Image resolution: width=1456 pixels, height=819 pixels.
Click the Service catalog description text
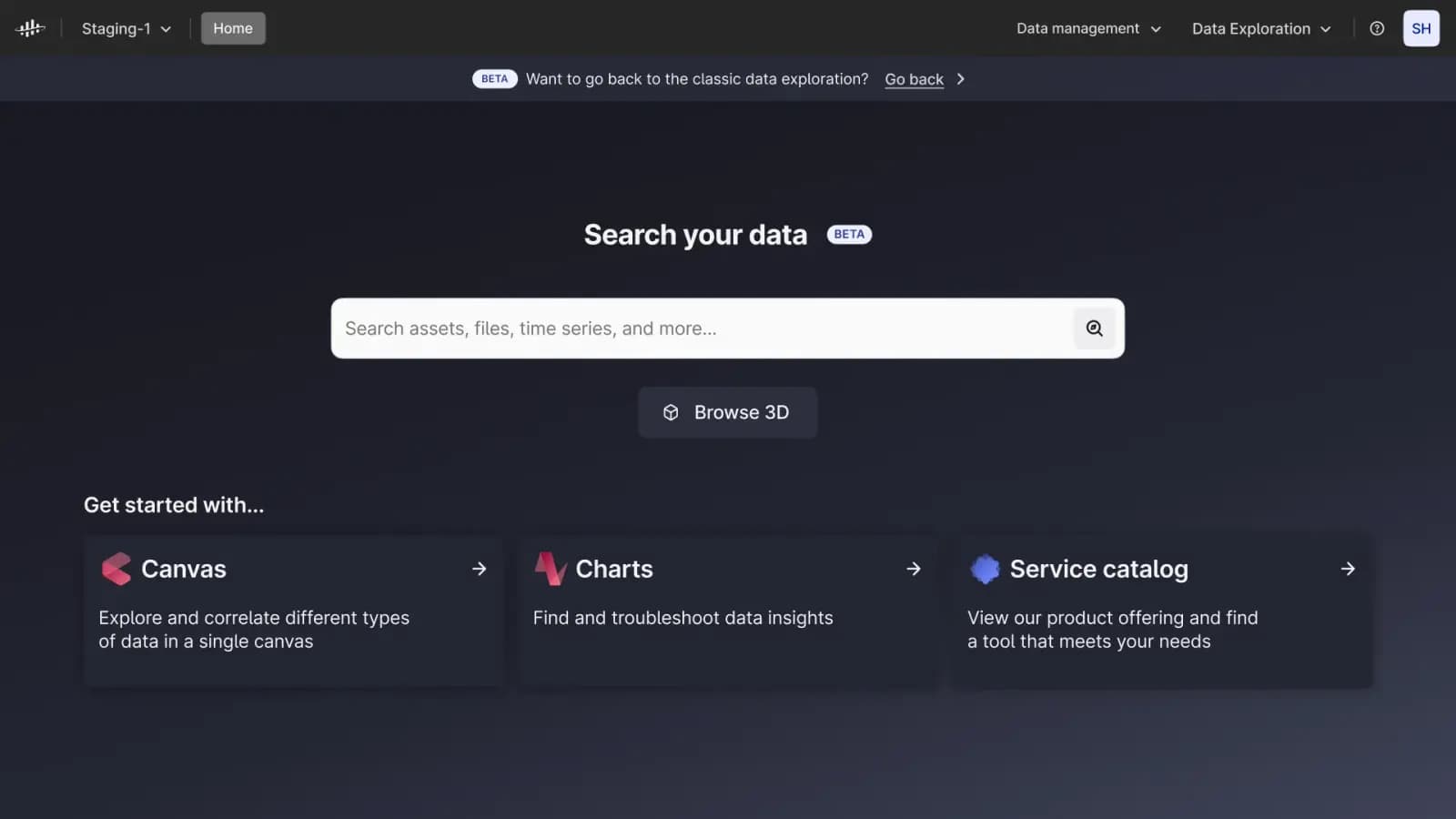pyautogui.click(x=1112, y=630)
